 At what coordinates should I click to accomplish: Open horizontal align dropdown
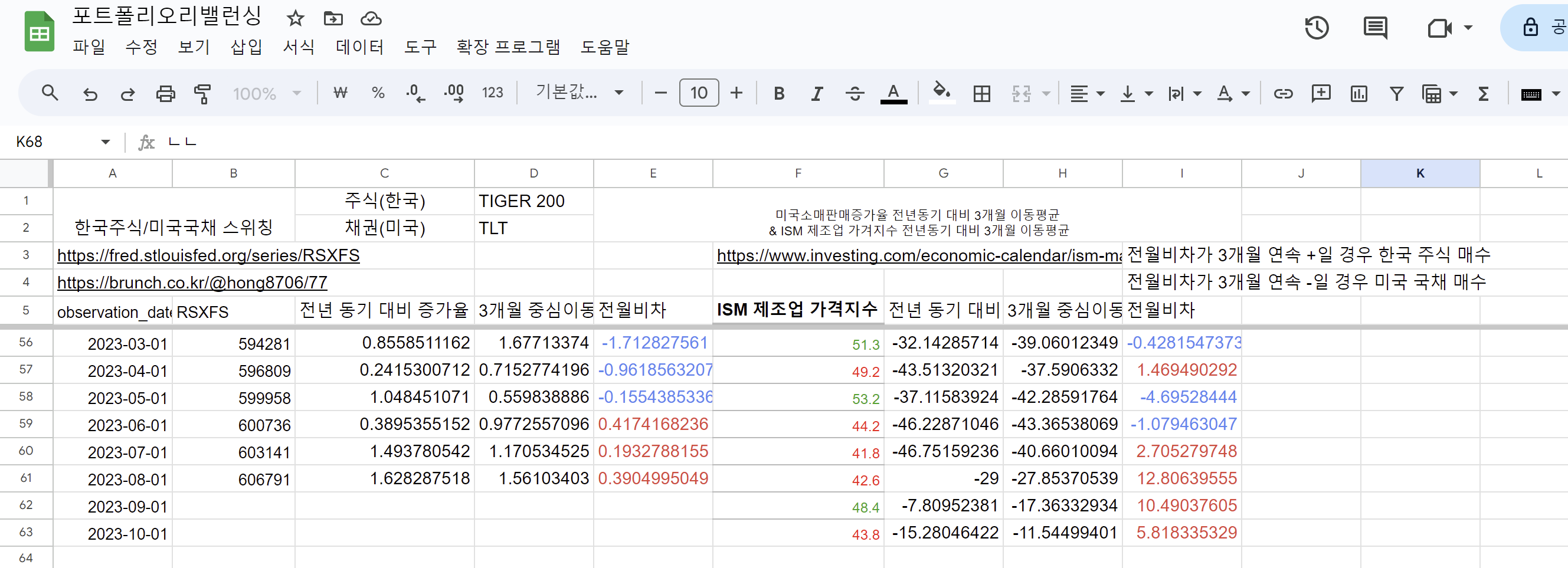tap(1087, 94)
